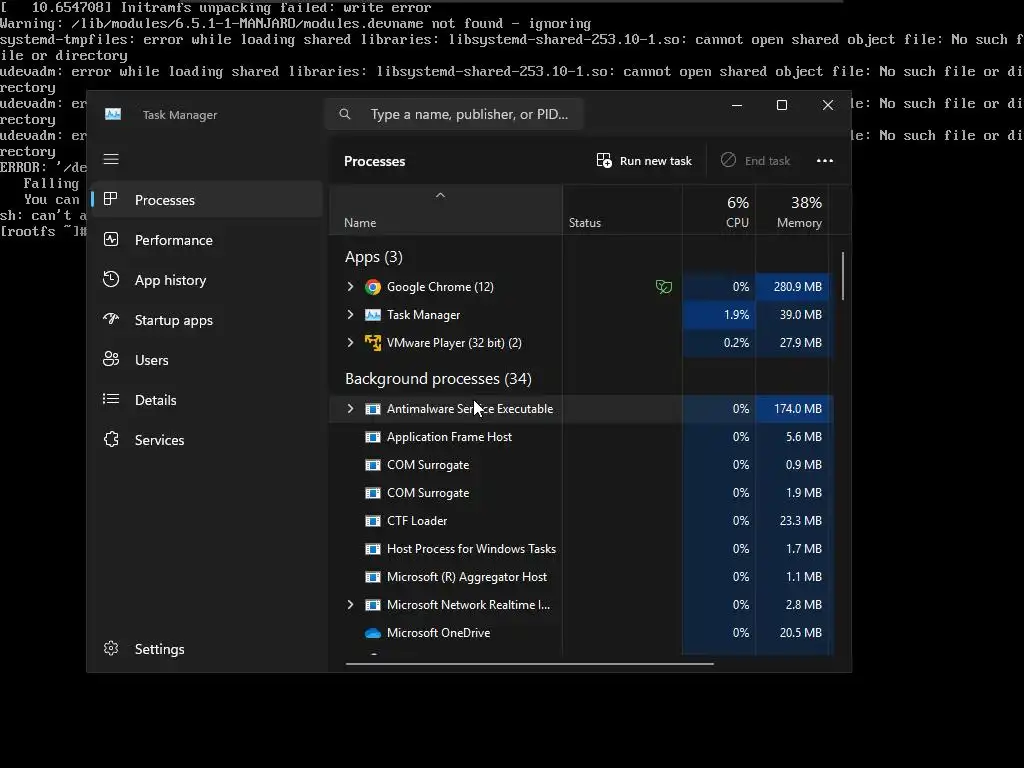Click the Settings gear icon
1024x768 pixels.
pyautogui.click(x=111, y=648)
